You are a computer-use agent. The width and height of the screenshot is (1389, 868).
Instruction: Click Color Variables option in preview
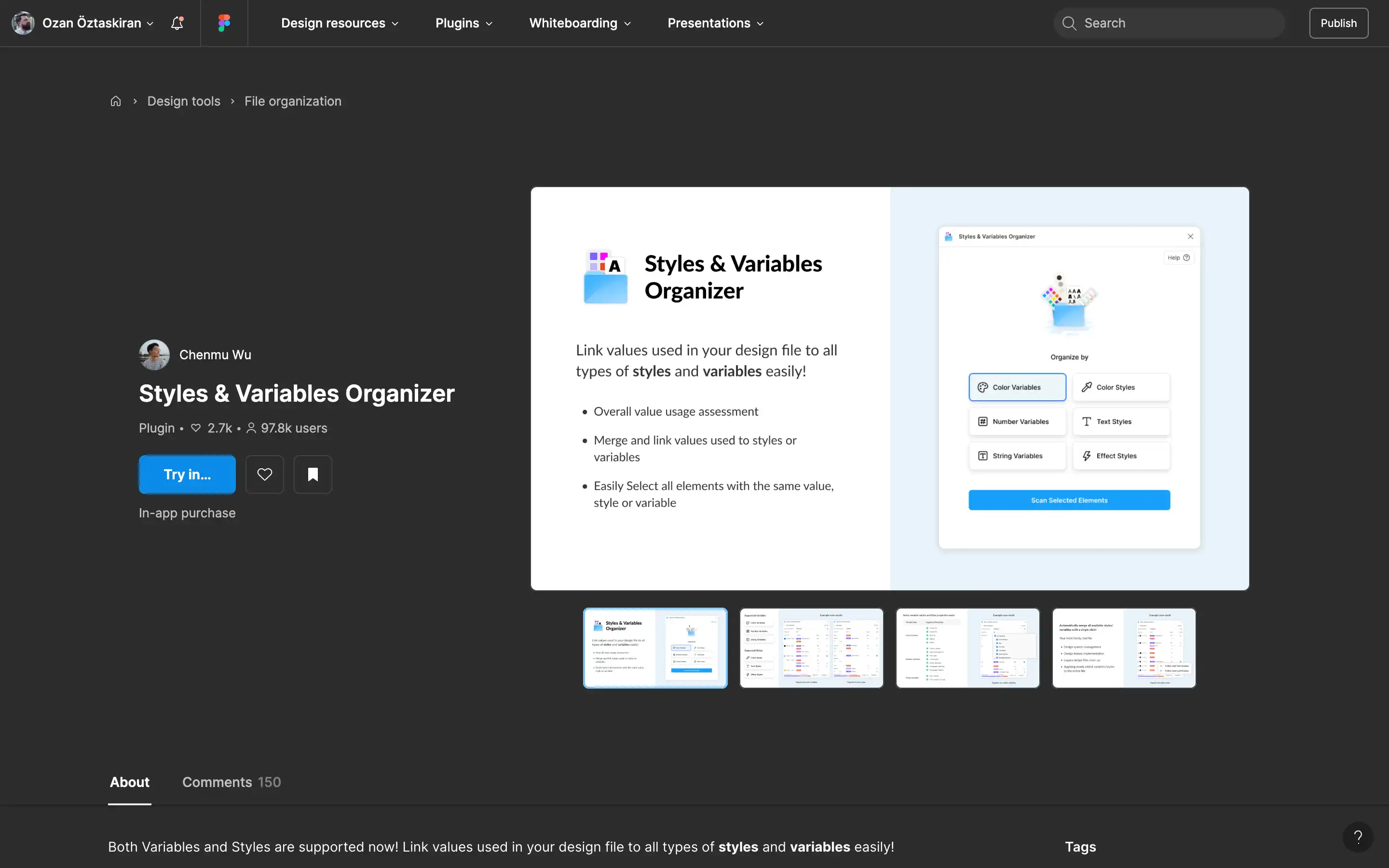coord(1017,388)
